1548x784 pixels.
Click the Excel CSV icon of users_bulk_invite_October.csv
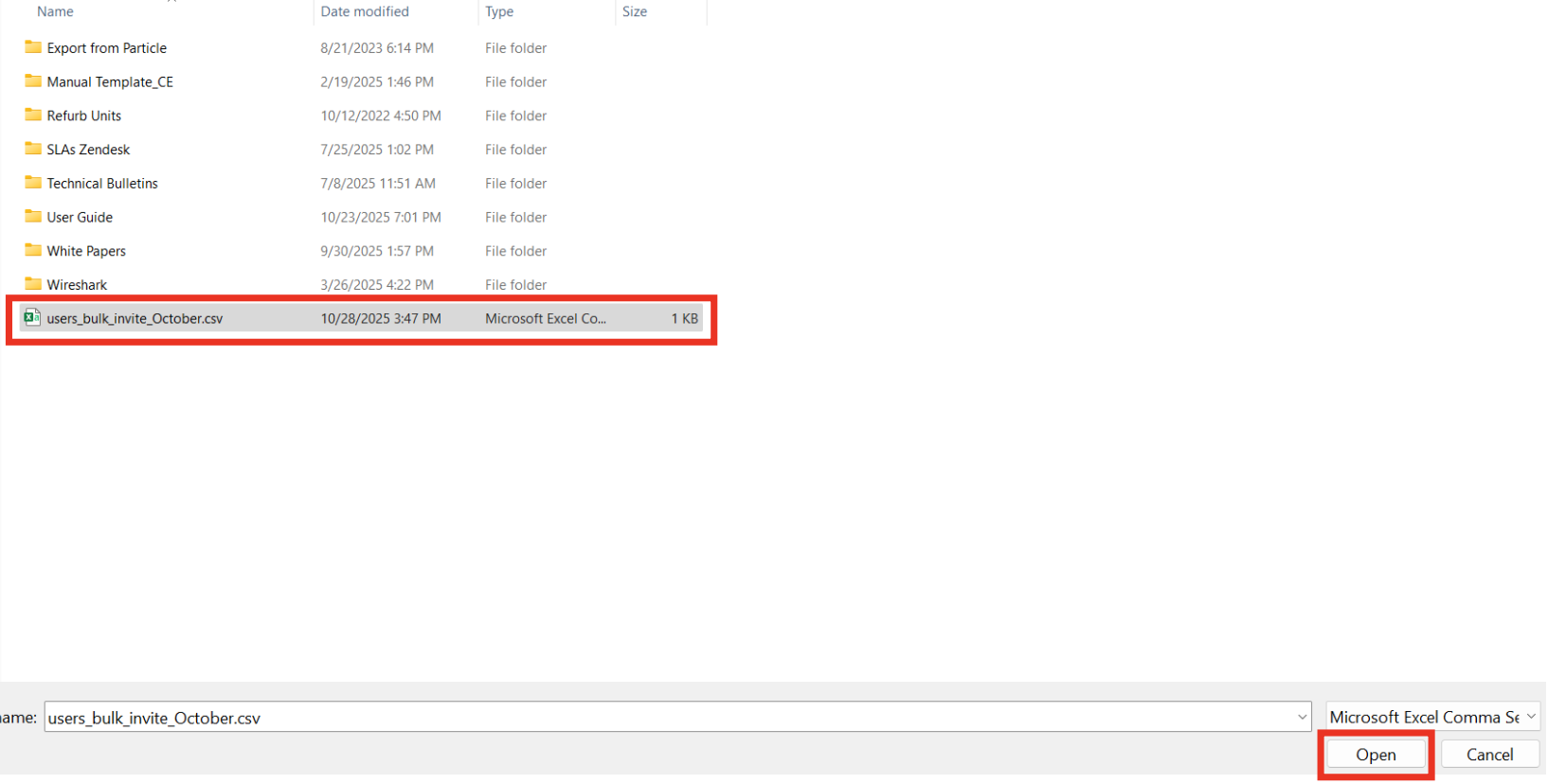pyautogui.click(x=33, y=318)
